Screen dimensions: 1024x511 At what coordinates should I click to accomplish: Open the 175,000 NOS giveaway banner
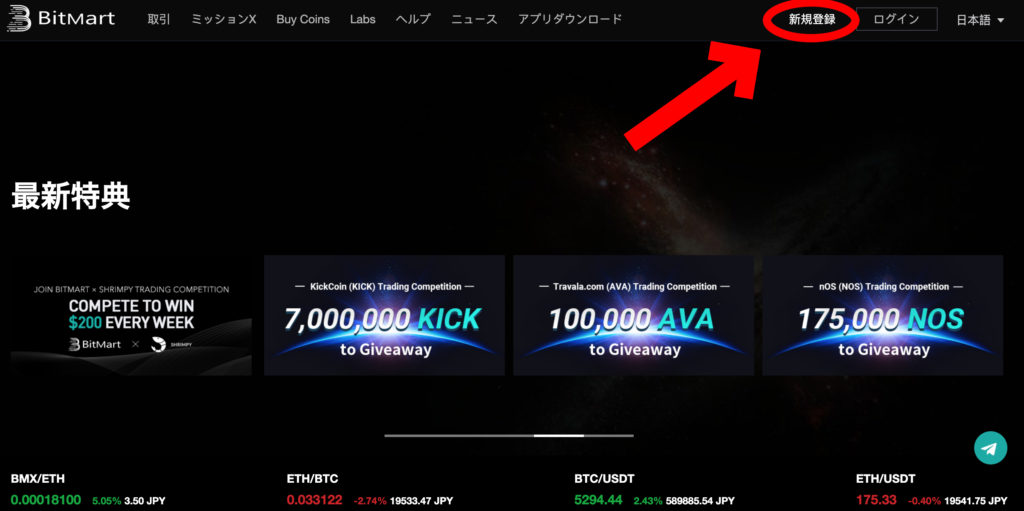pos(883,315)
